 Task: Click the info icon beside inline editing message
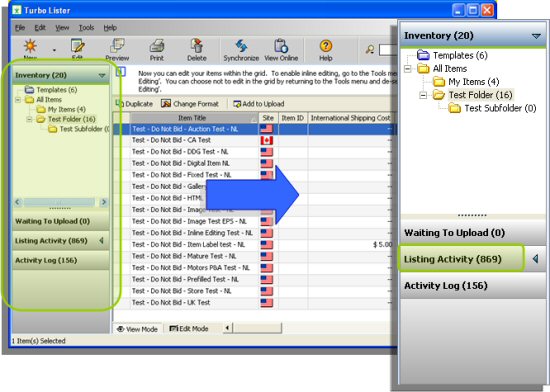click(x=121, y=72)
